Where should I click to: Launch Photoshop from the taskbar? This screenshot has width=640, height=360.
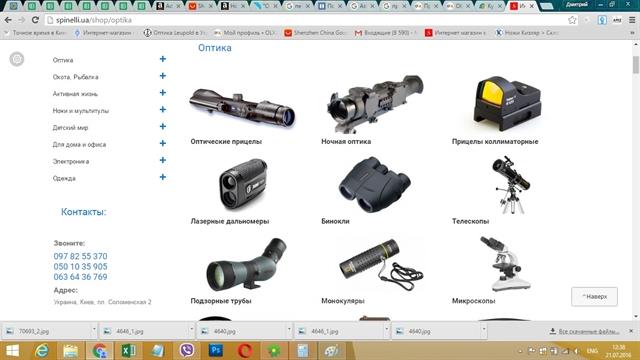click(216, 350)
